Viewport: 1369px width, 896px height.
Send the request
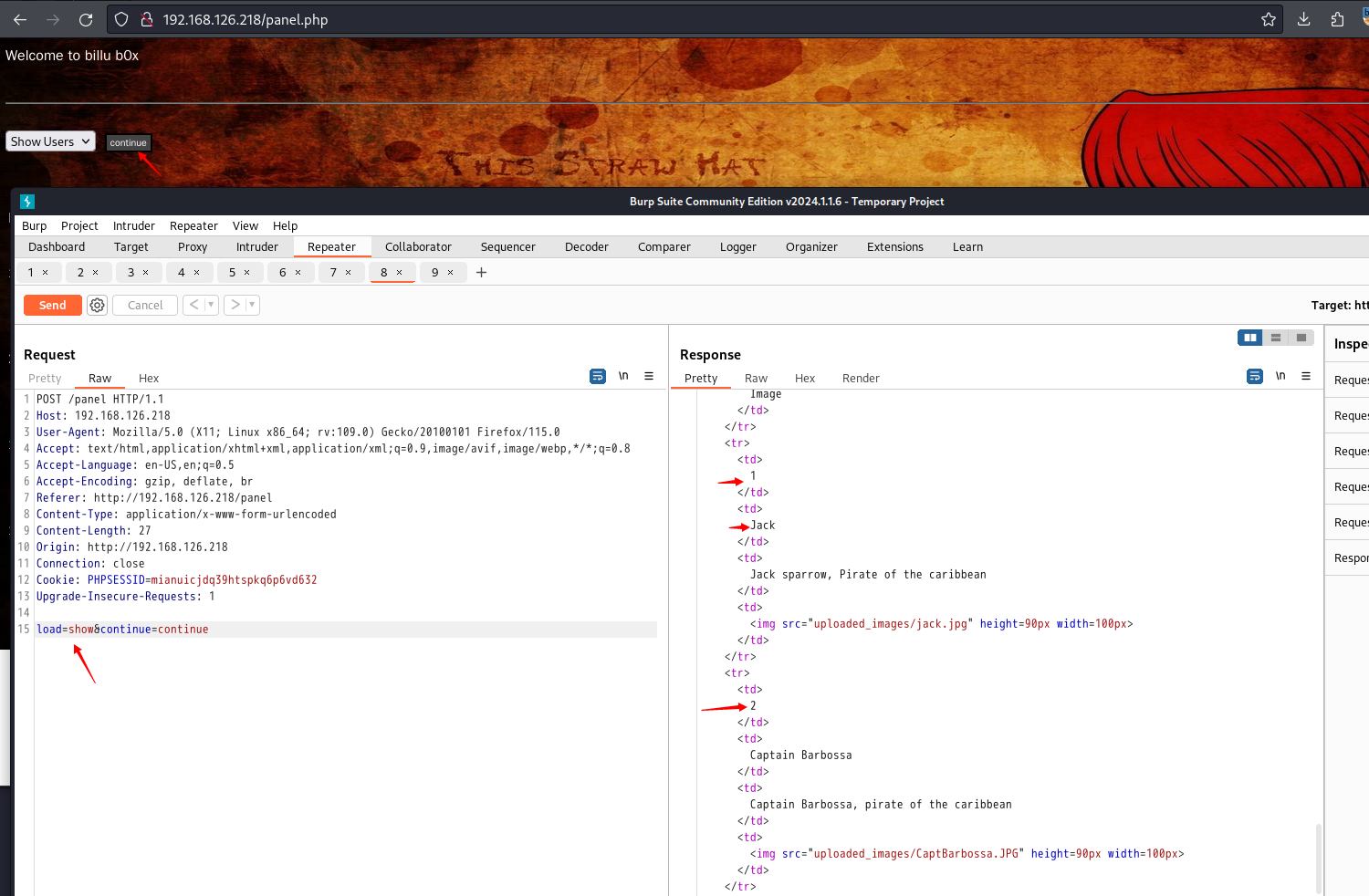pyautogui.click(x=53, y=306)
